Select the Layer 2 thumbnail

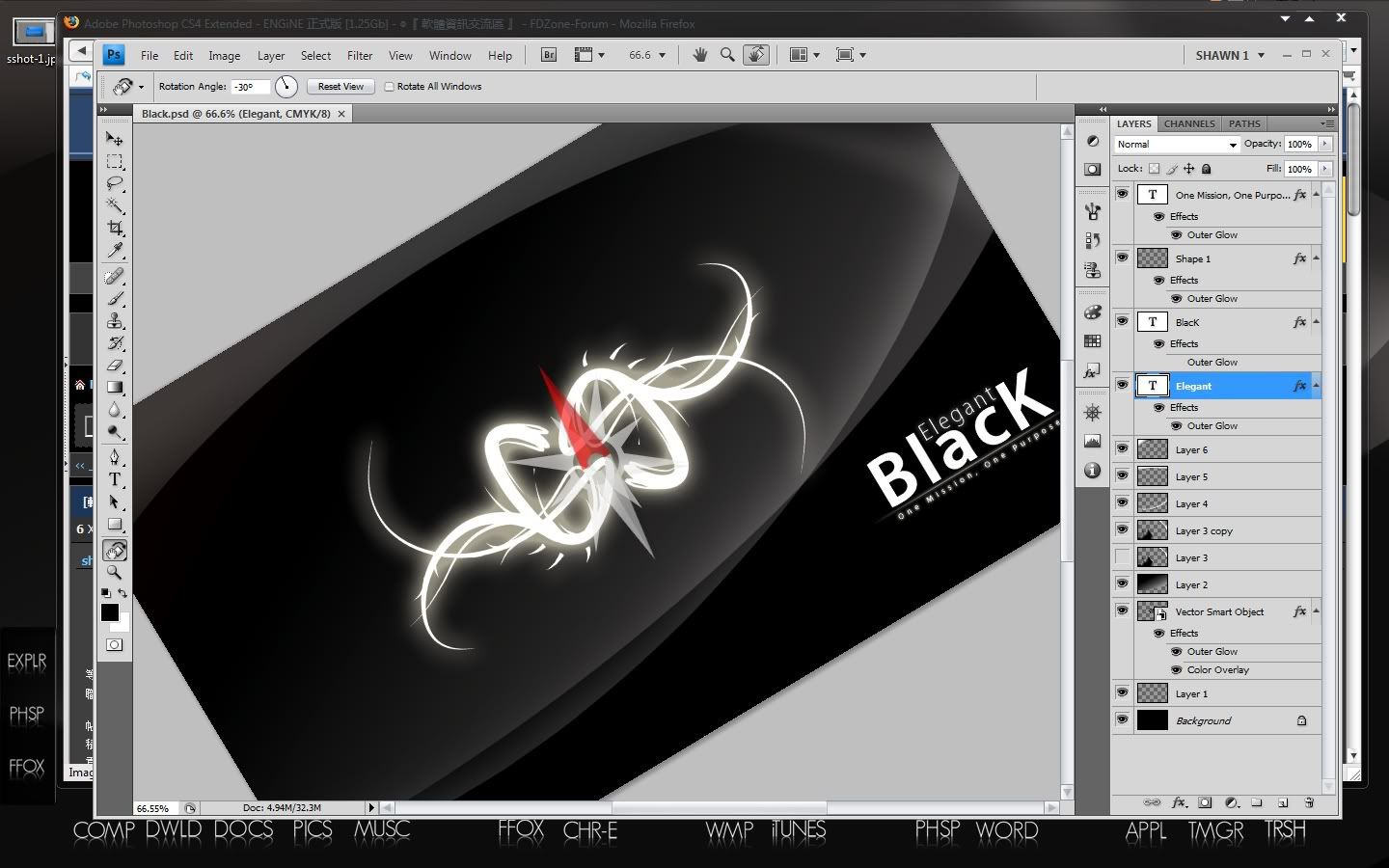pos(1153,583)
